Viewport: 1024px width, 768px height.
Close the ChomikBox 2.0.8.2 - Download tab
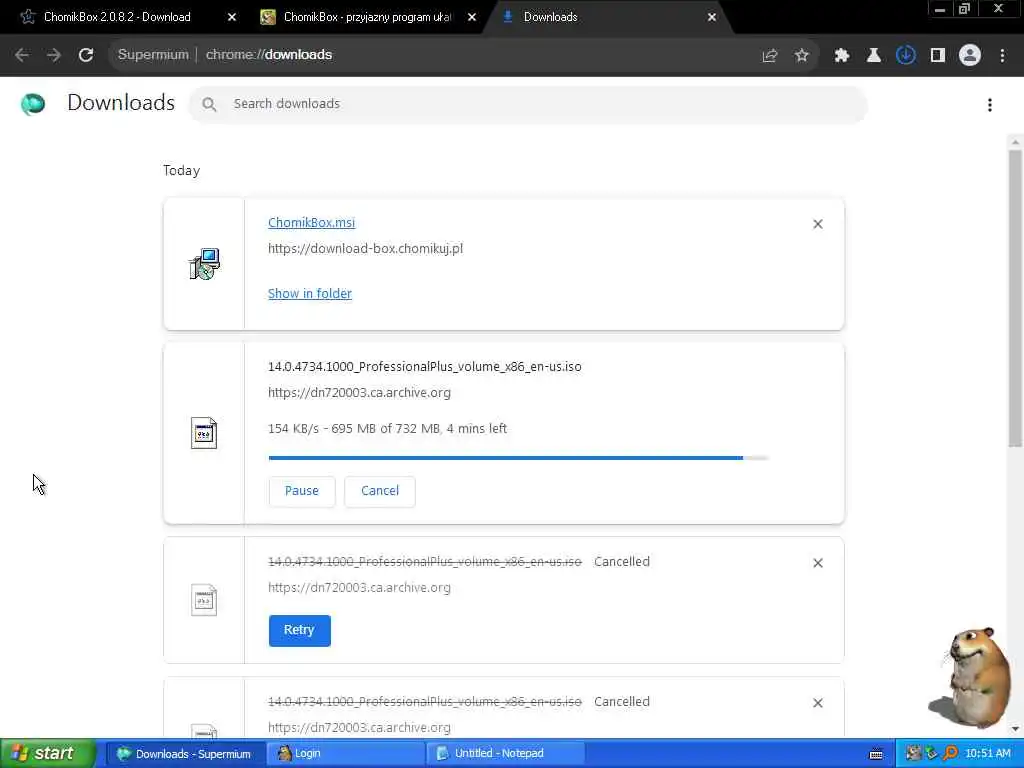coord(232,18)
